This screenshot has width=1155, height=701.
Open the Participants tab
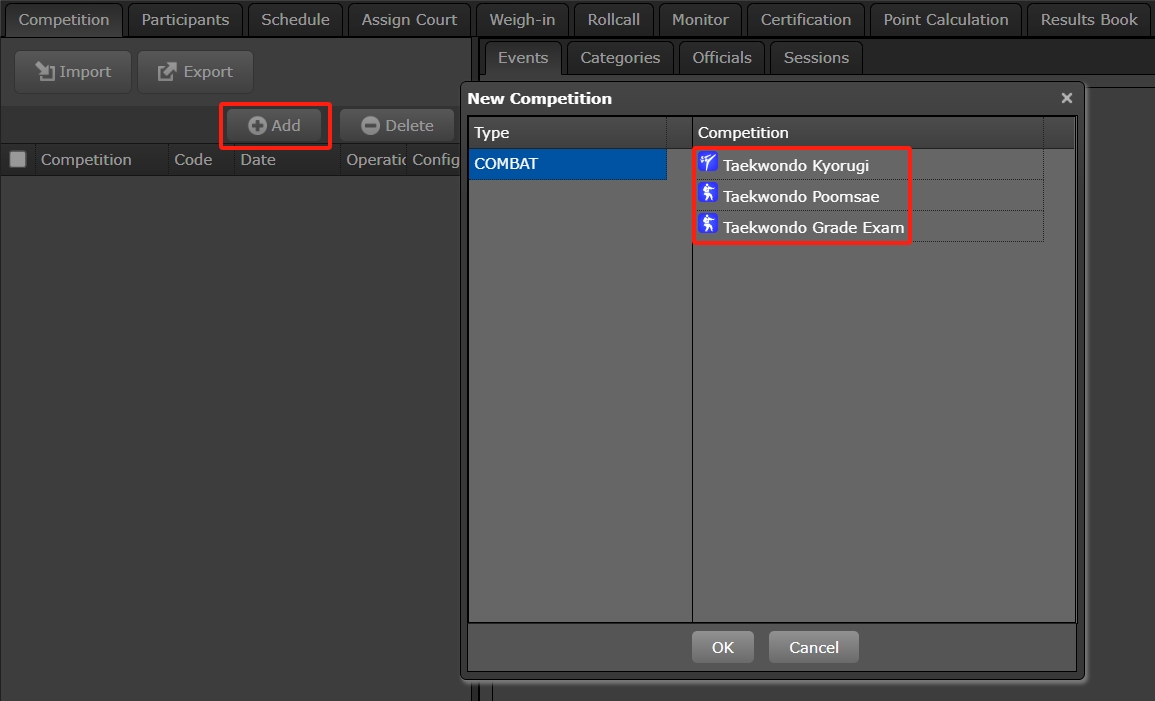(x=185, y=20)
